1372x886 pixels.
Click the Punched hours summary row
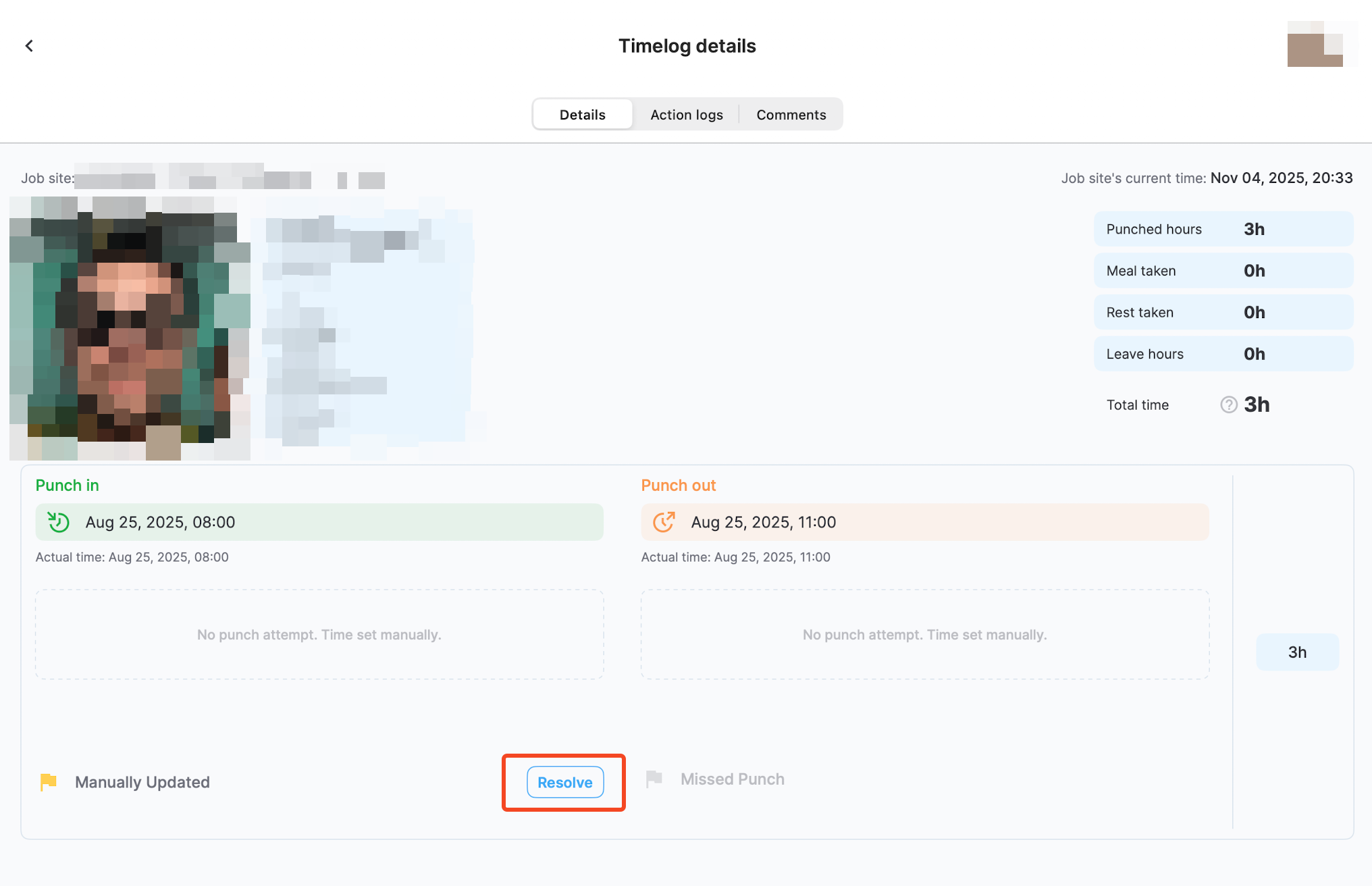(1223, 229)
